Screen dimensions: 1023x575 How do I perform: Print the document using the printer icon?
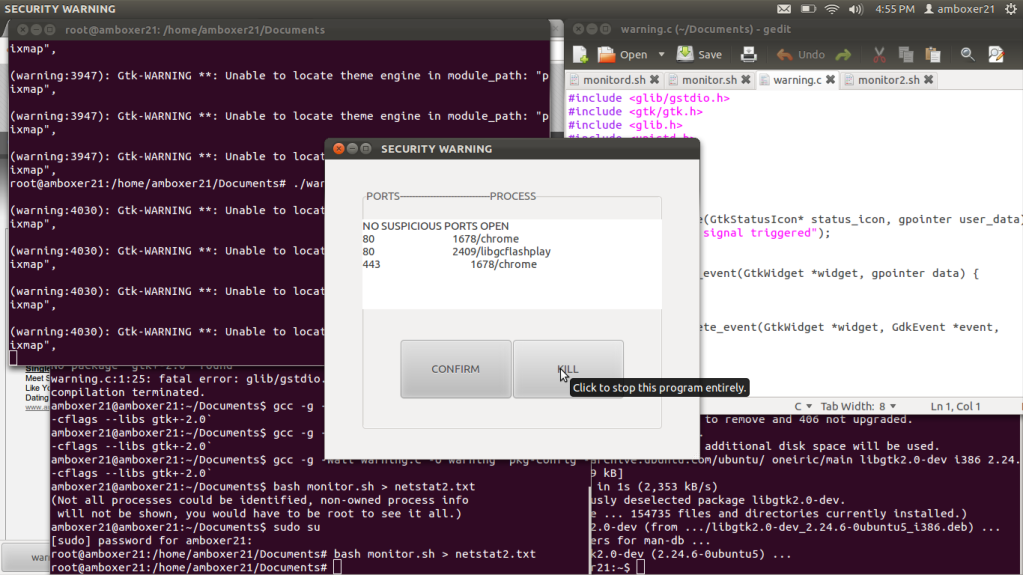(x=748, y=55)
